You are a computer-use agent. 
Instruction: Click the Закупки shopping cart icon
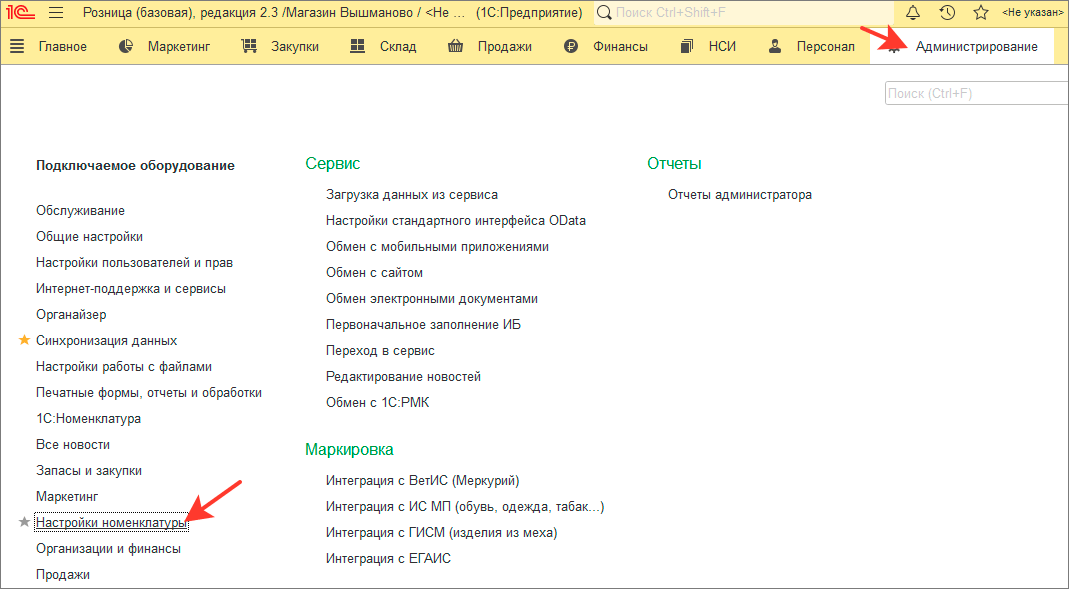tap(250, 46)
